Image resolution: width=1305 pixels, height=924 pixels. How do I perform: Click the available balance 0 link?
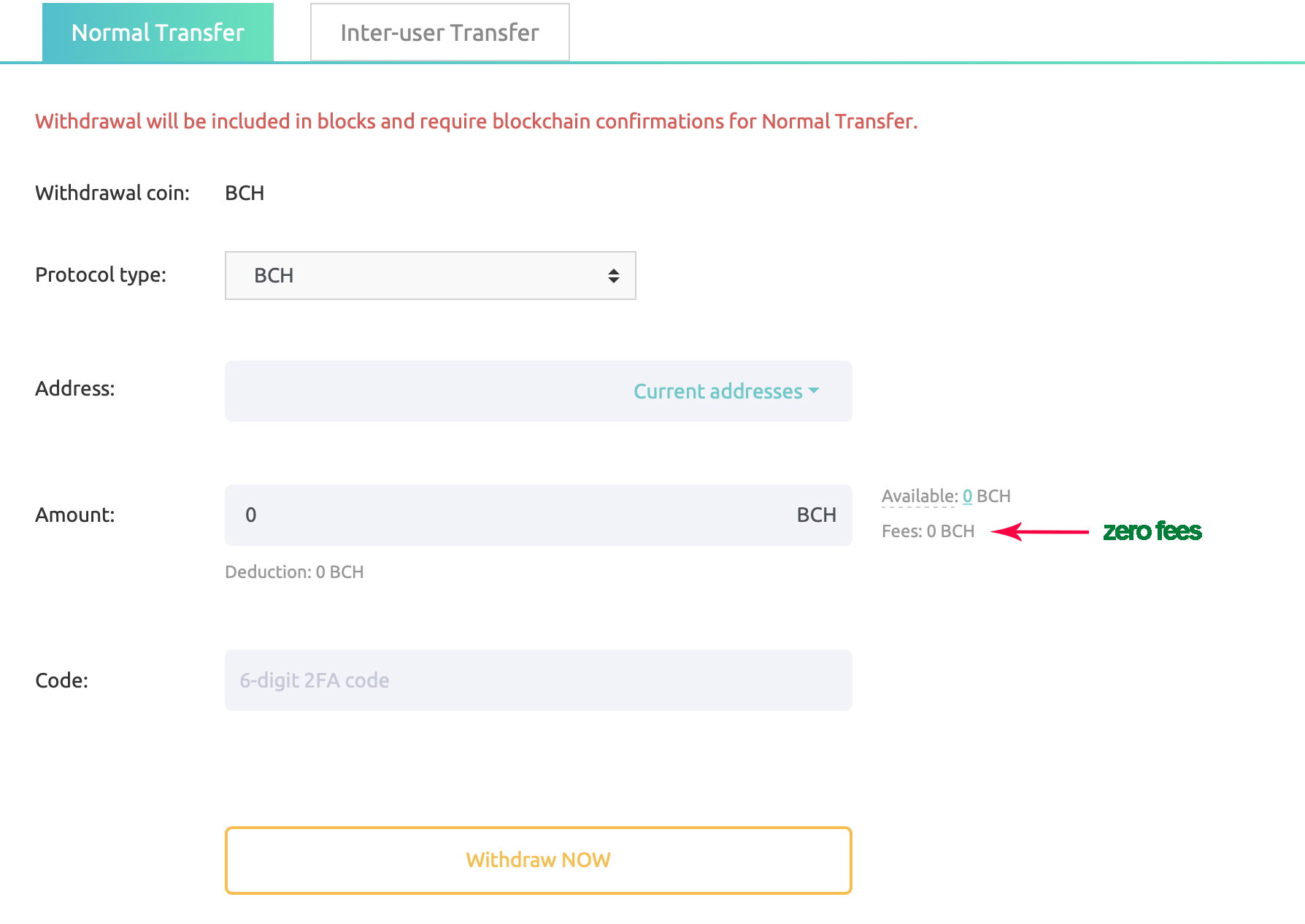[967, 496]
